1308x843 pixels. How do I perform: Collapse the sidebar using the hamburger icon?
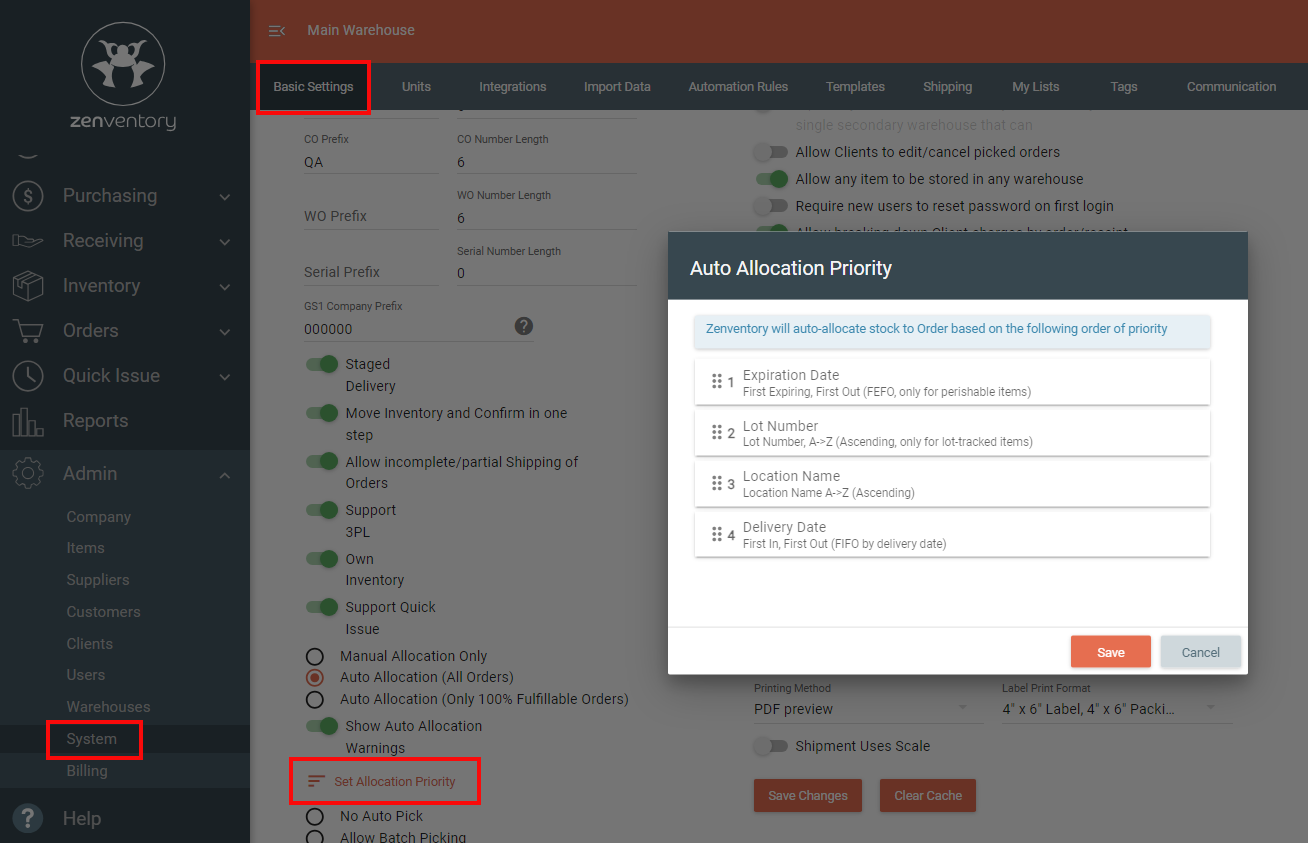pyautogui.click(x=276, y=30)
